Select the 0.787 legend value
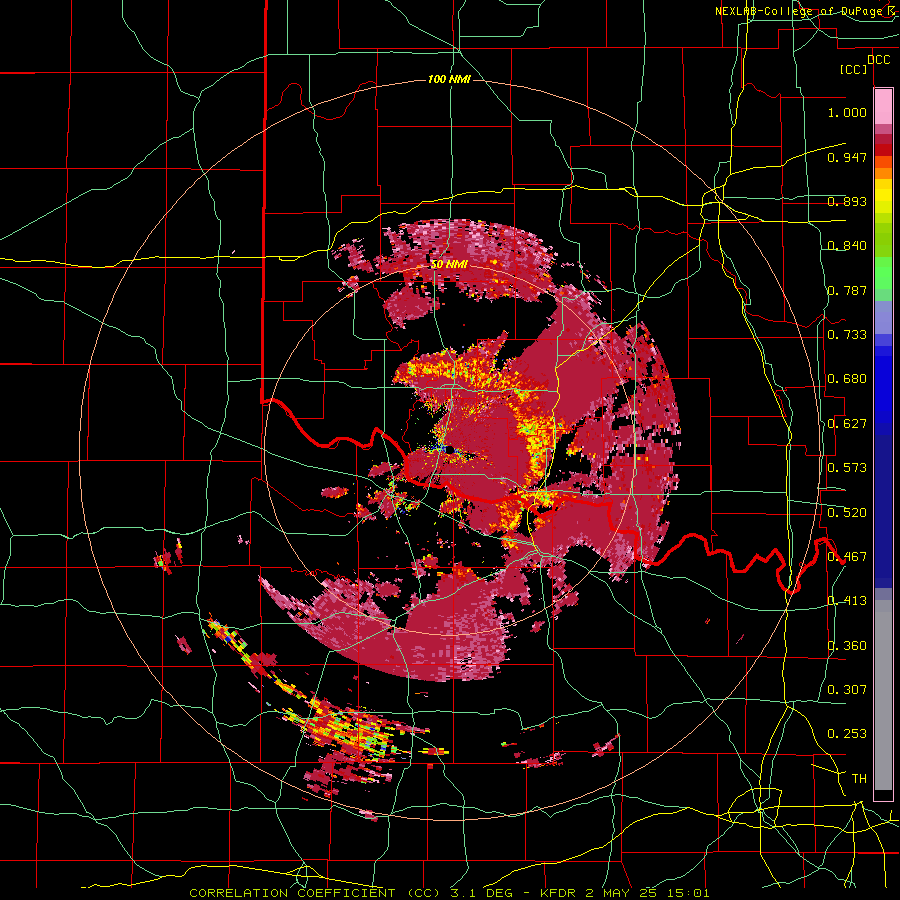 point(847,290)
